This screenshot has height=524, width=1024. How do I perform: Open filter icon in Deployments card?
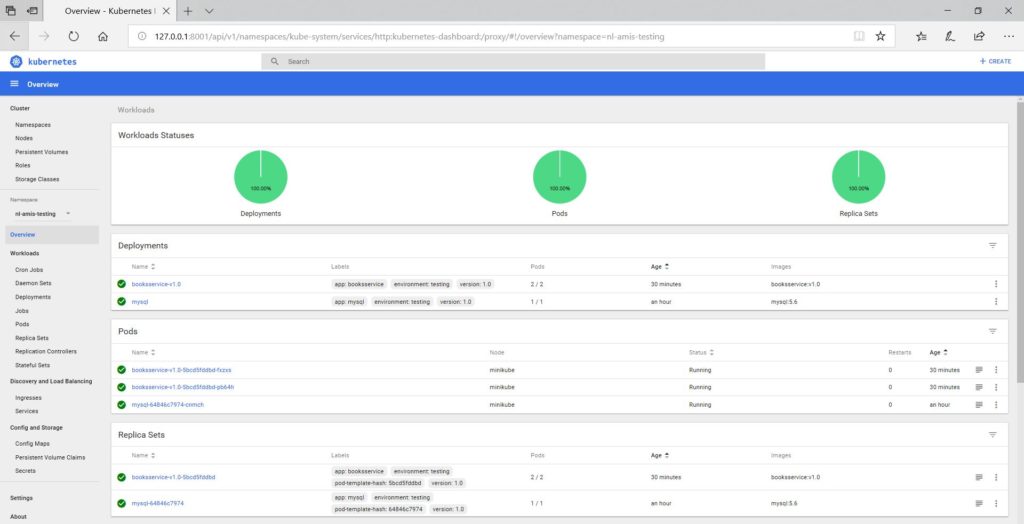coord(992,245)
